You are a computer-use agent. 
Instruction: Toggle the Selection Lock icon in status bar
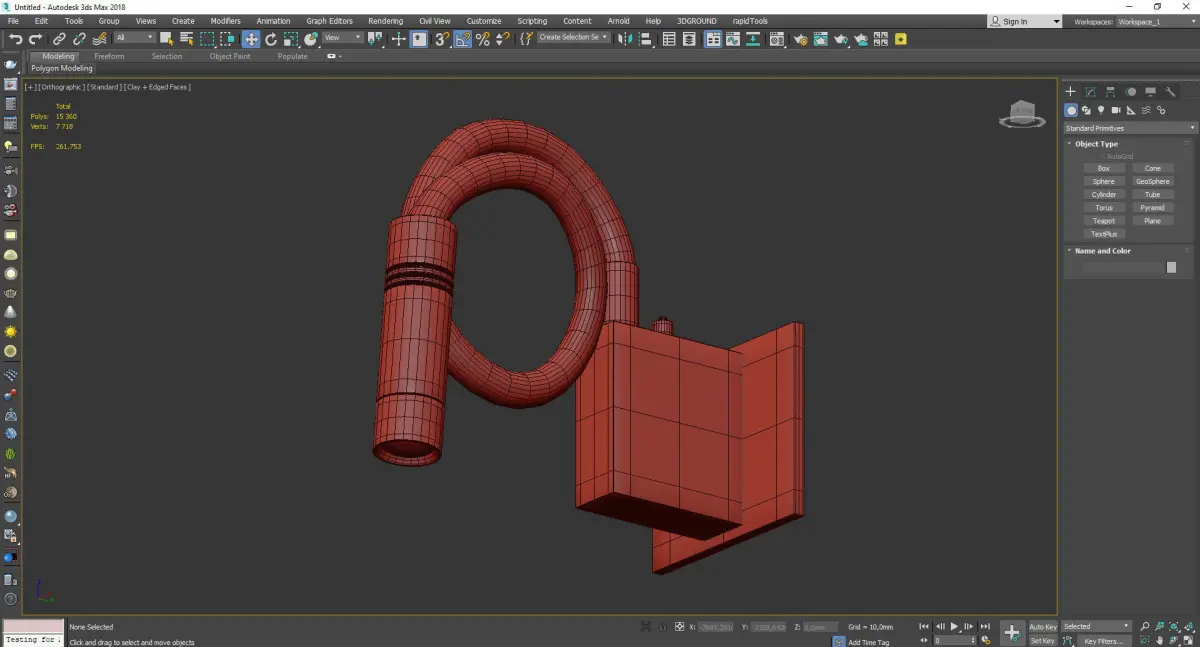661,627
